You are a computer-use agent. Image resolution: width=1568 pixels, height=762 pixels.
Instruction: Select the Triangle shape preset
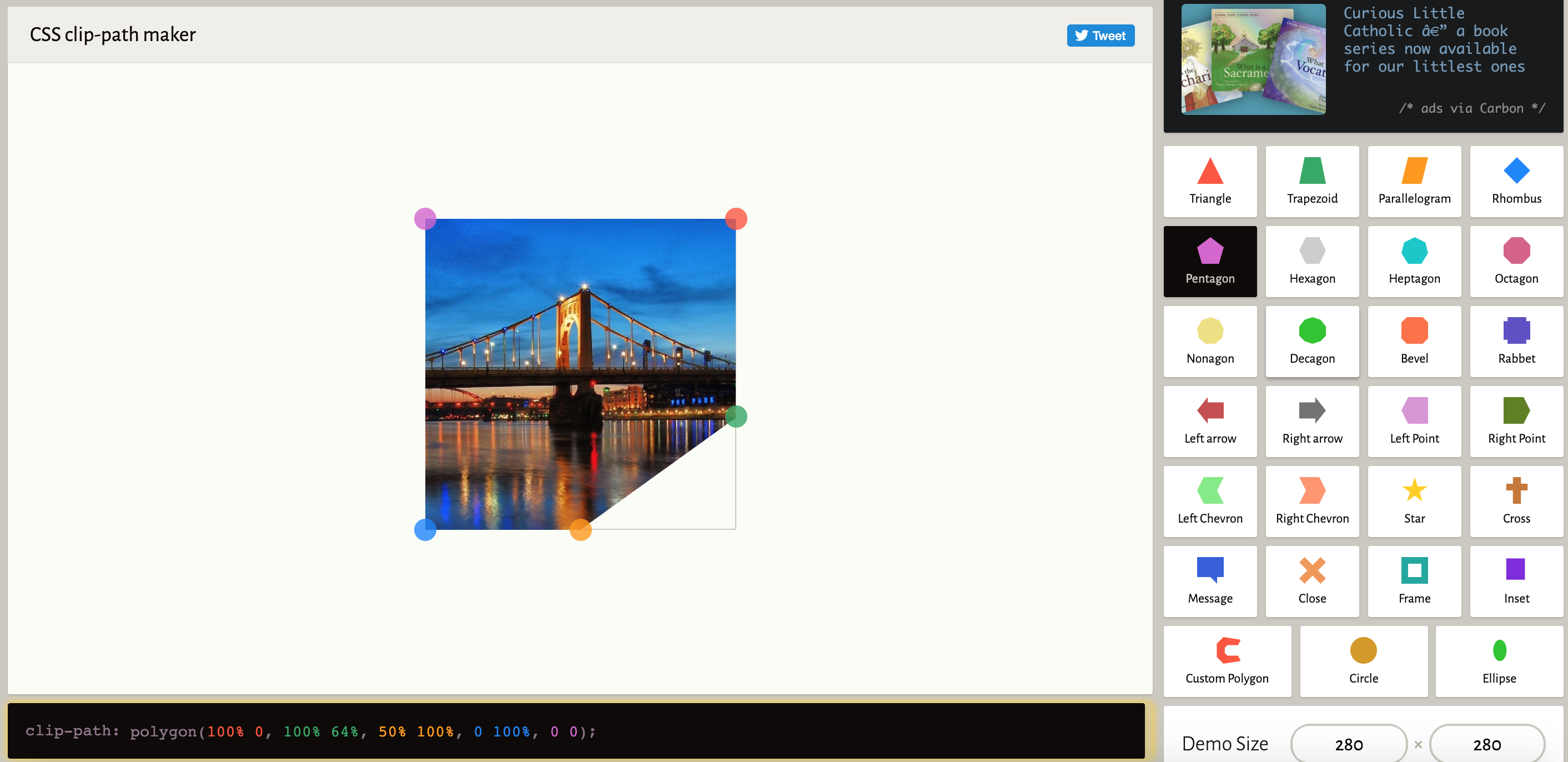click(x=1209, y=181)
